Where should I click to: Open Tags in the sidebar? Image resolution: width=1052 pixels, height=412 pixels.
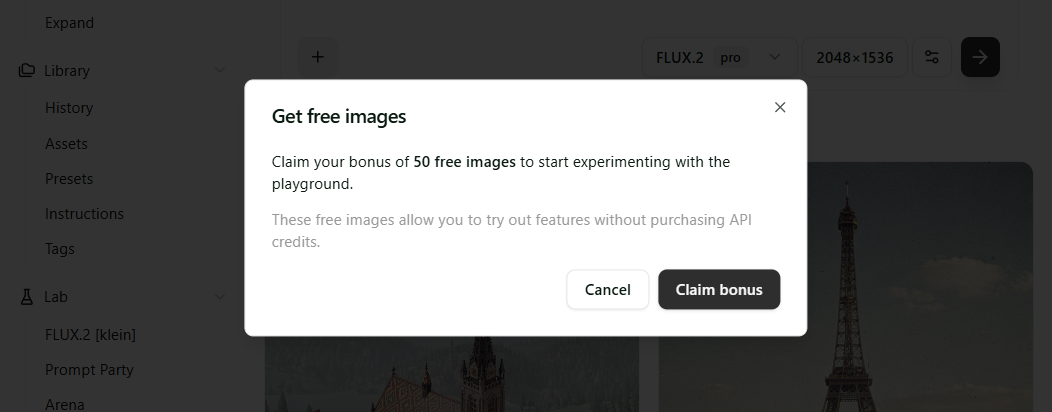(60, 249)
